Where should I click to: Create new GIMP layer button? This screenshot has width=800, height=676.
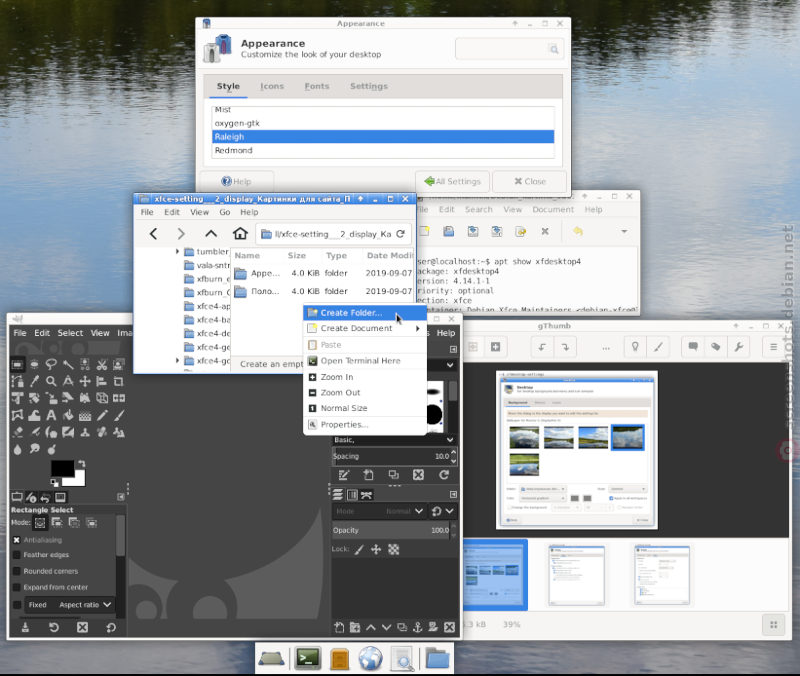click(x=339, y=628)
